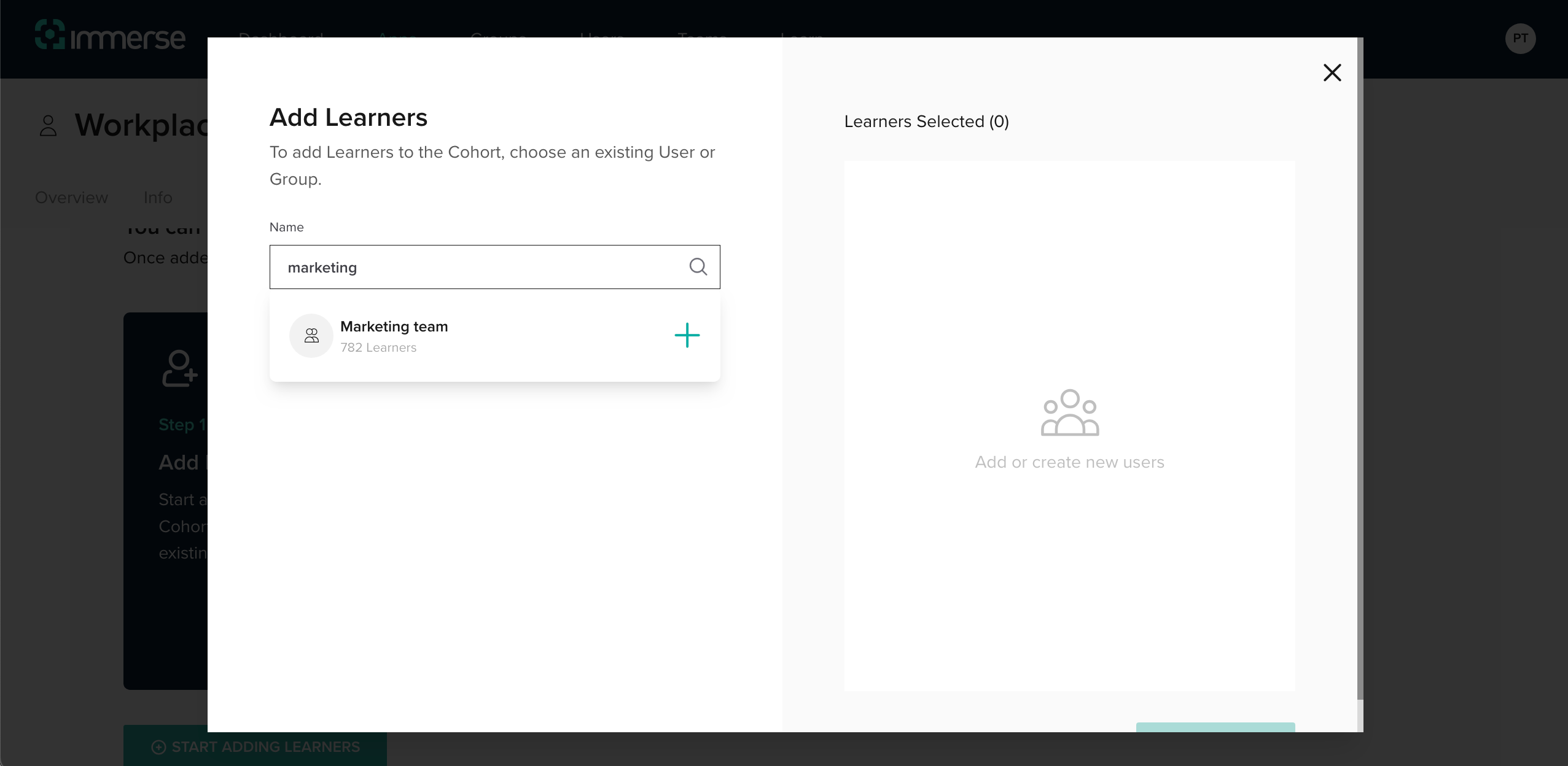
Task: Switch to the Overview tab
Action: click(x=71, y=198)
